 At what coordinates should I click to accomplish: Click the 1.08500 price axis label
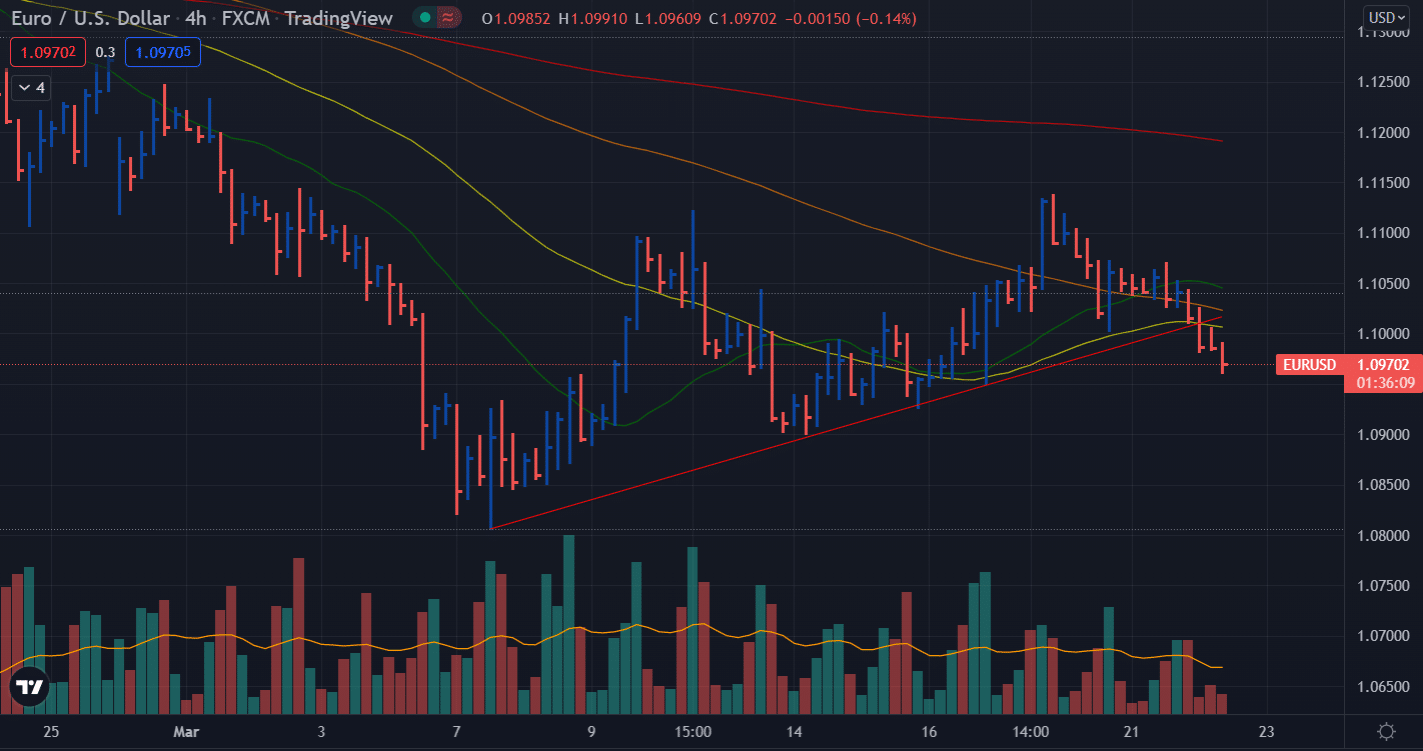coord(1383,485)
